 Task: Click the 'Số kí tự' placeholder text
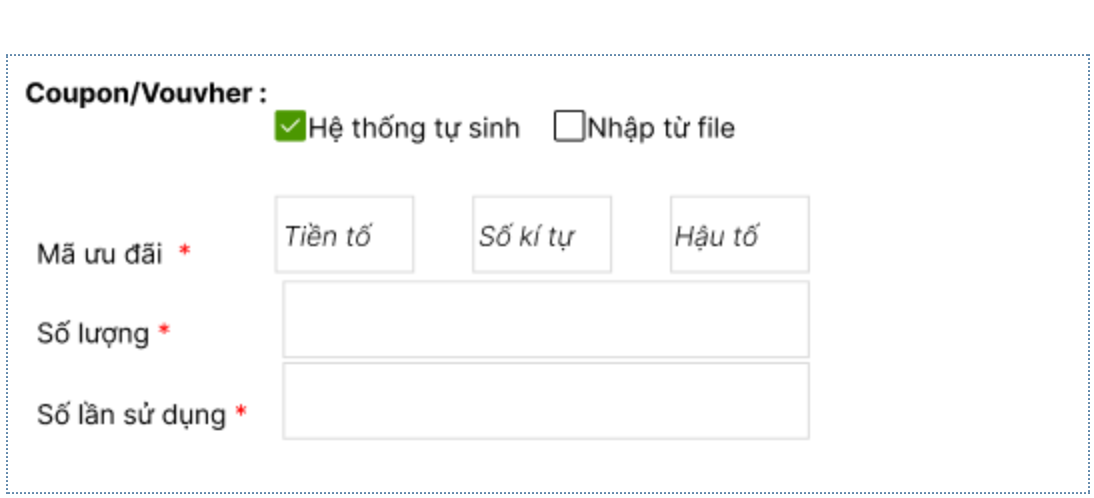click(526, 237)
